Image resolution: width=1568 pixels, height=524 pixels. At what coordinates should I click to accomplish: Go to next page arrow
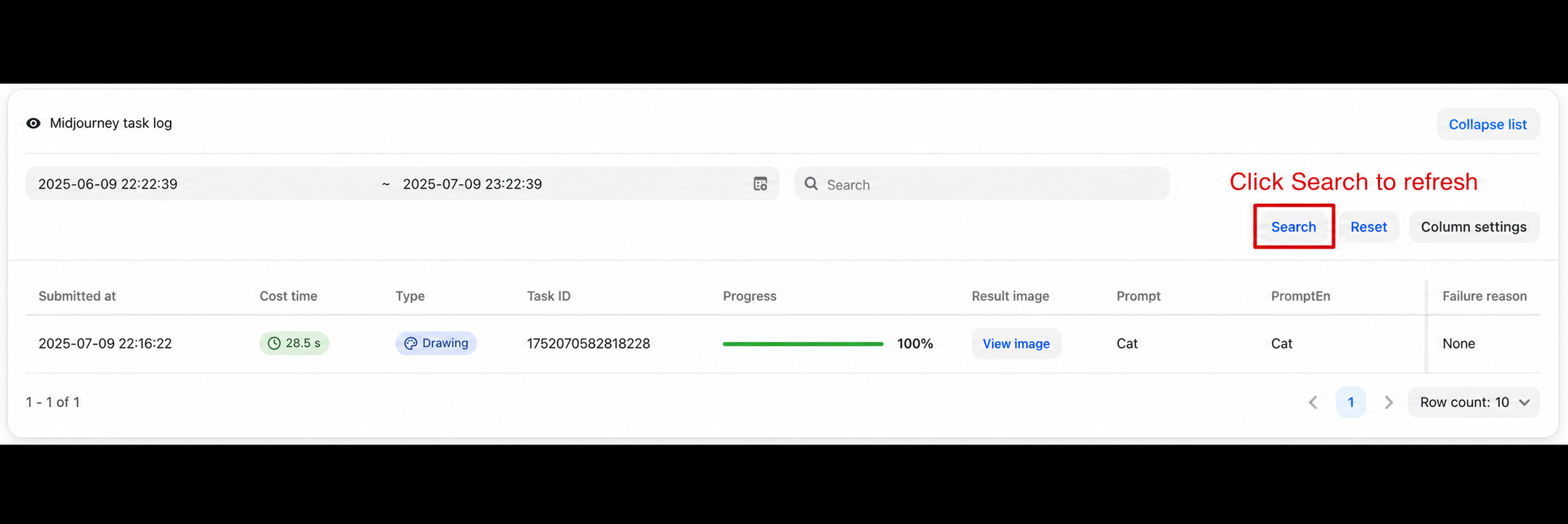tap(1388, 403)
